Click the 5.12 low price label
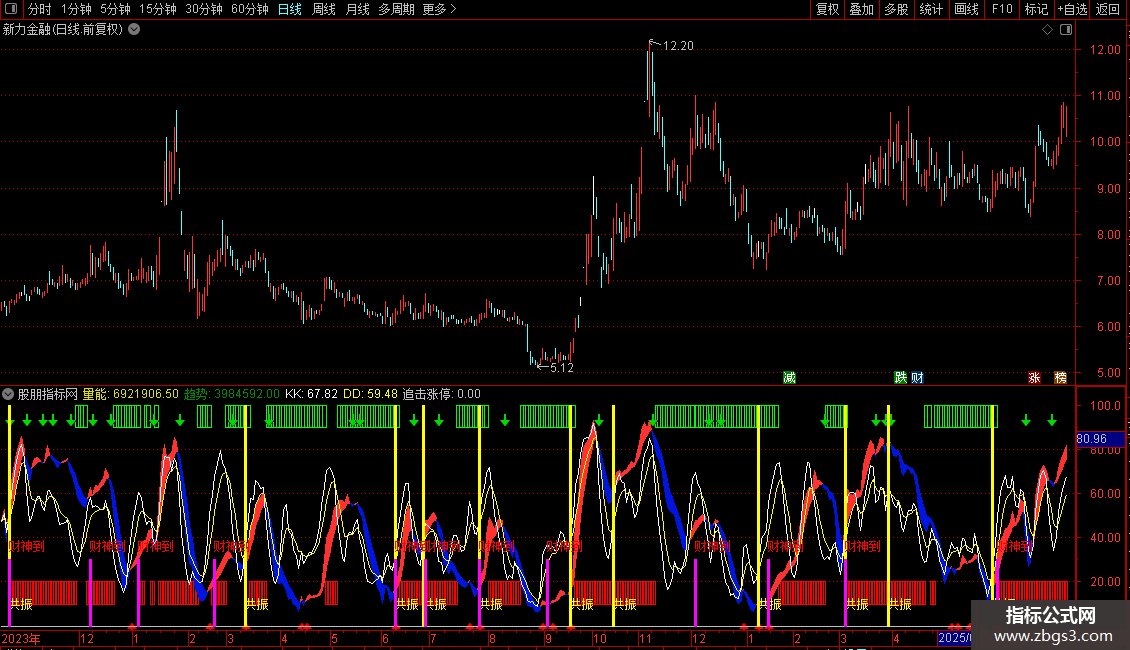 click(x=562, y=368)
